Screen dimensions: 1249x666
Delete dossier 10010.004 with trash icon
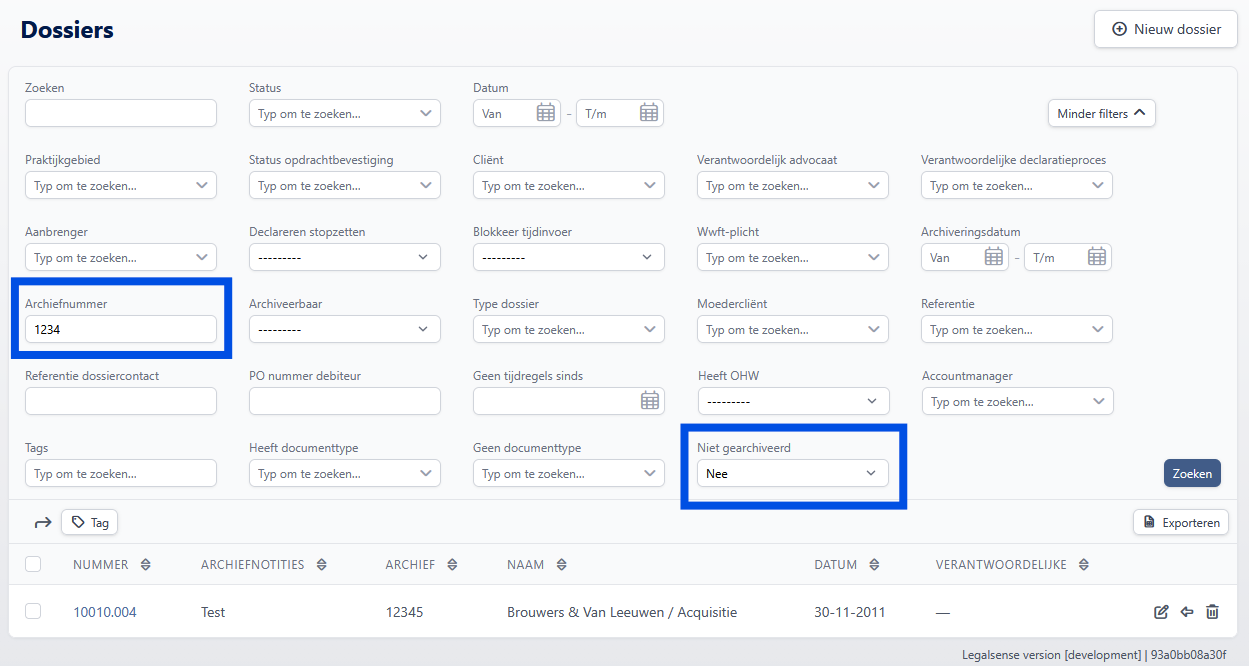coord(1212,612)
